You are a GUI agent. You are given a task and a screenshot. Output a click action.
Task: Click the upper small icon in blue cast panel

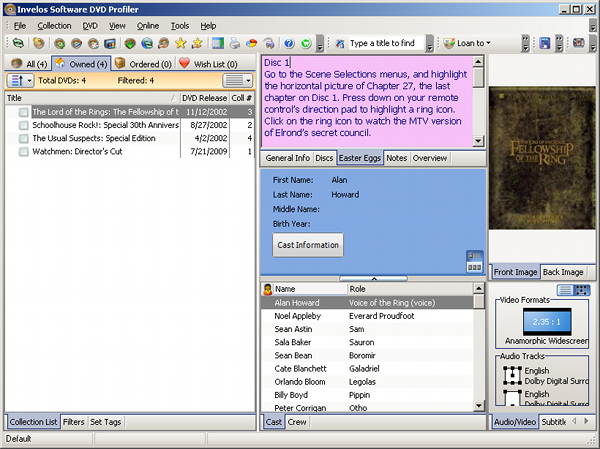pyautogui.click(x=474, y=256)
